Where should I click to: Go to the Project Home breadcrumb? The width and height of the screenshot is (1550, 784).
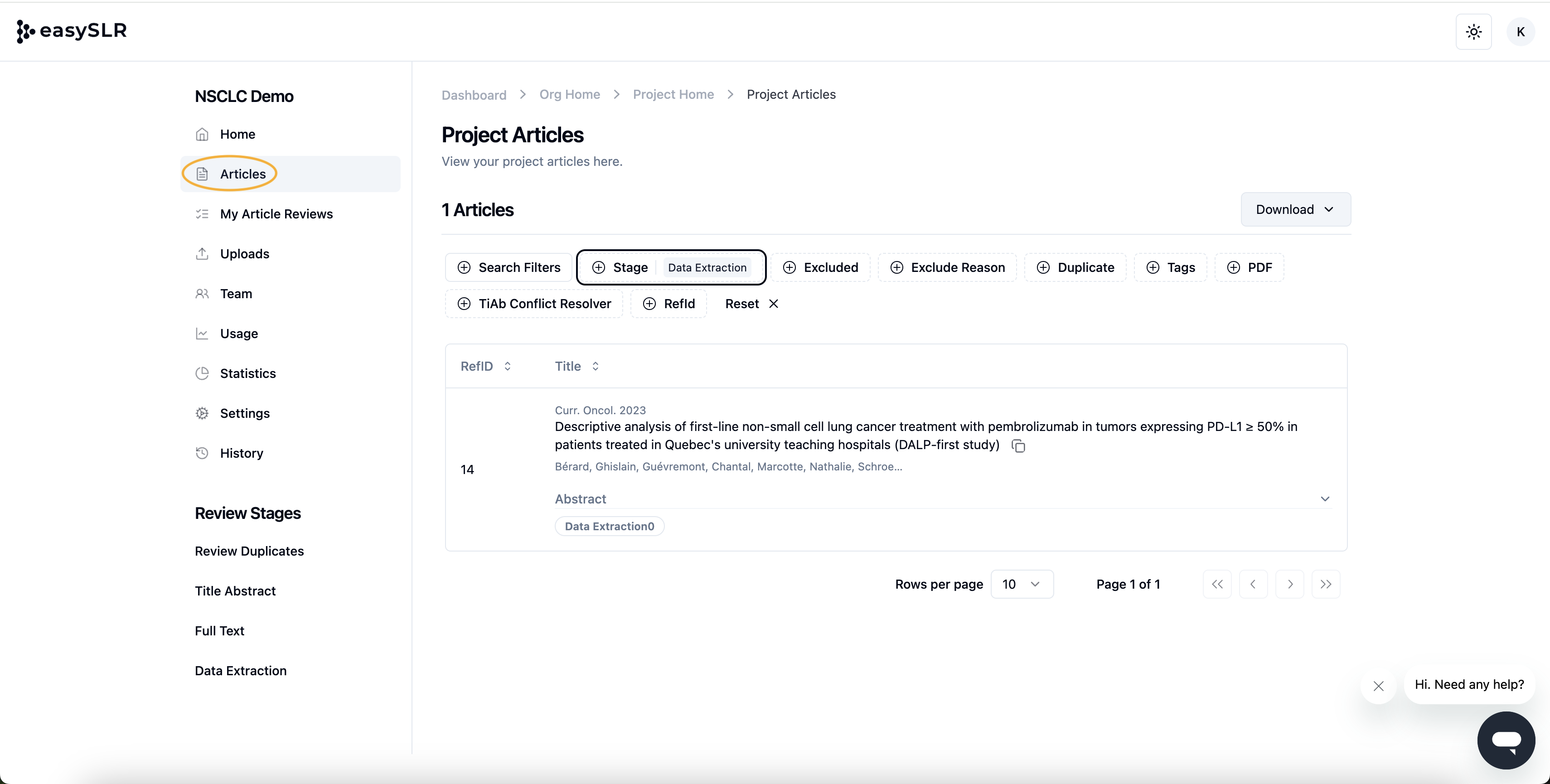coord(673,94)
